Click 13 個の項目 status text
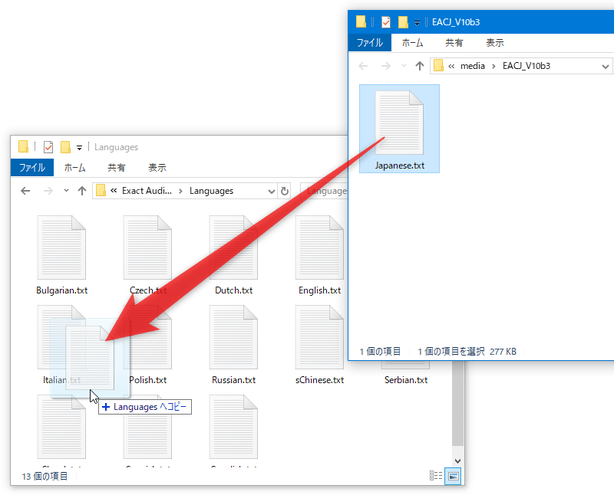The image size is (614, 495). [44, 476]
